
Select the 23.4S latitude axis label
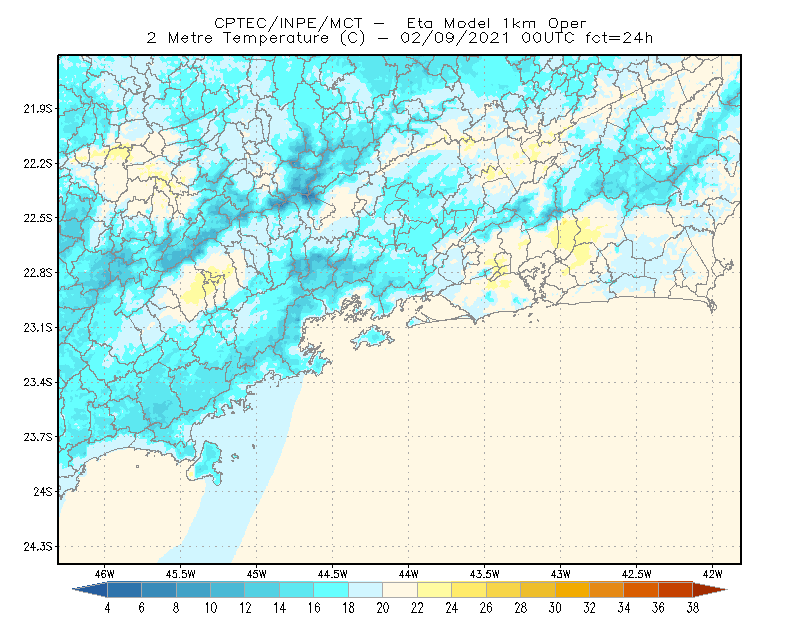[x=38, y=382]
